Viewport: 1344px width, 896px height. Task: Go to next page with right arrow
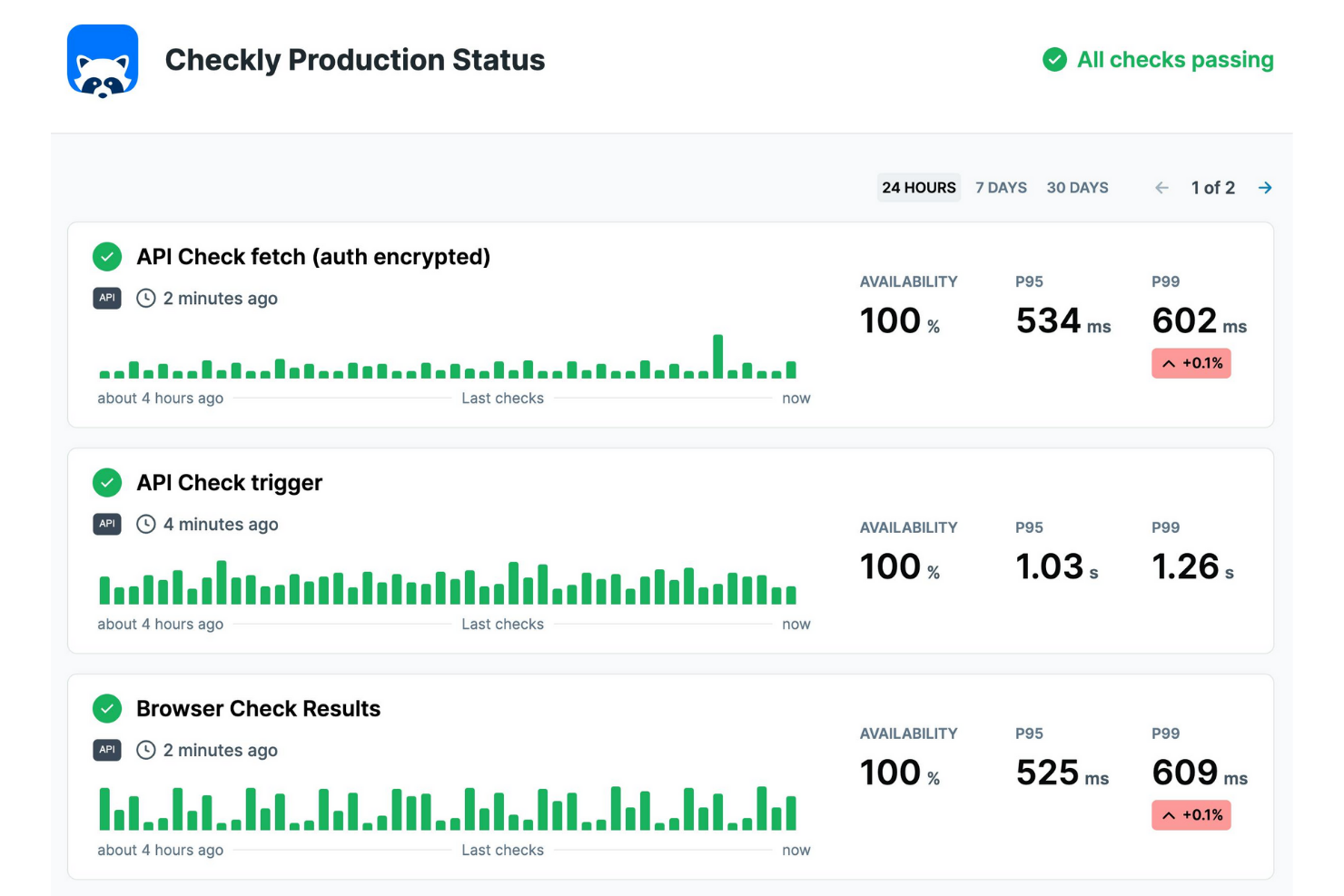tap(1265, 188)
